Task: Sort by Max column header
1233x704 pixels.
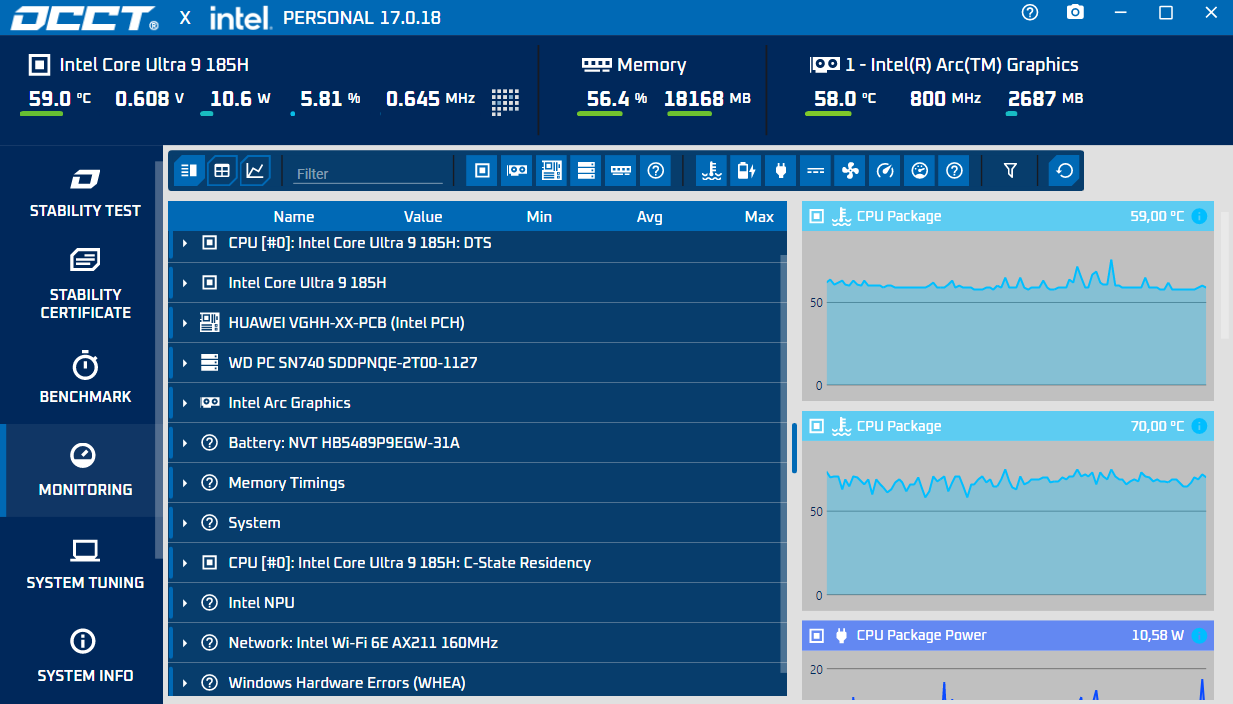Action: pyautogui.click(x=759, y=216)
